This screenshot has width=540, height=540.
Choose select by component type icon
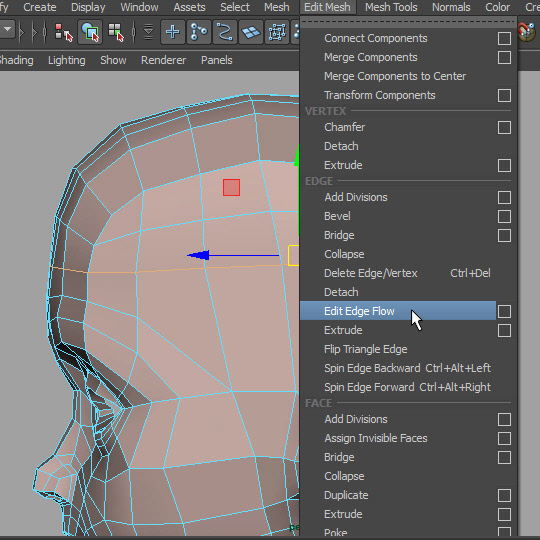116,32
